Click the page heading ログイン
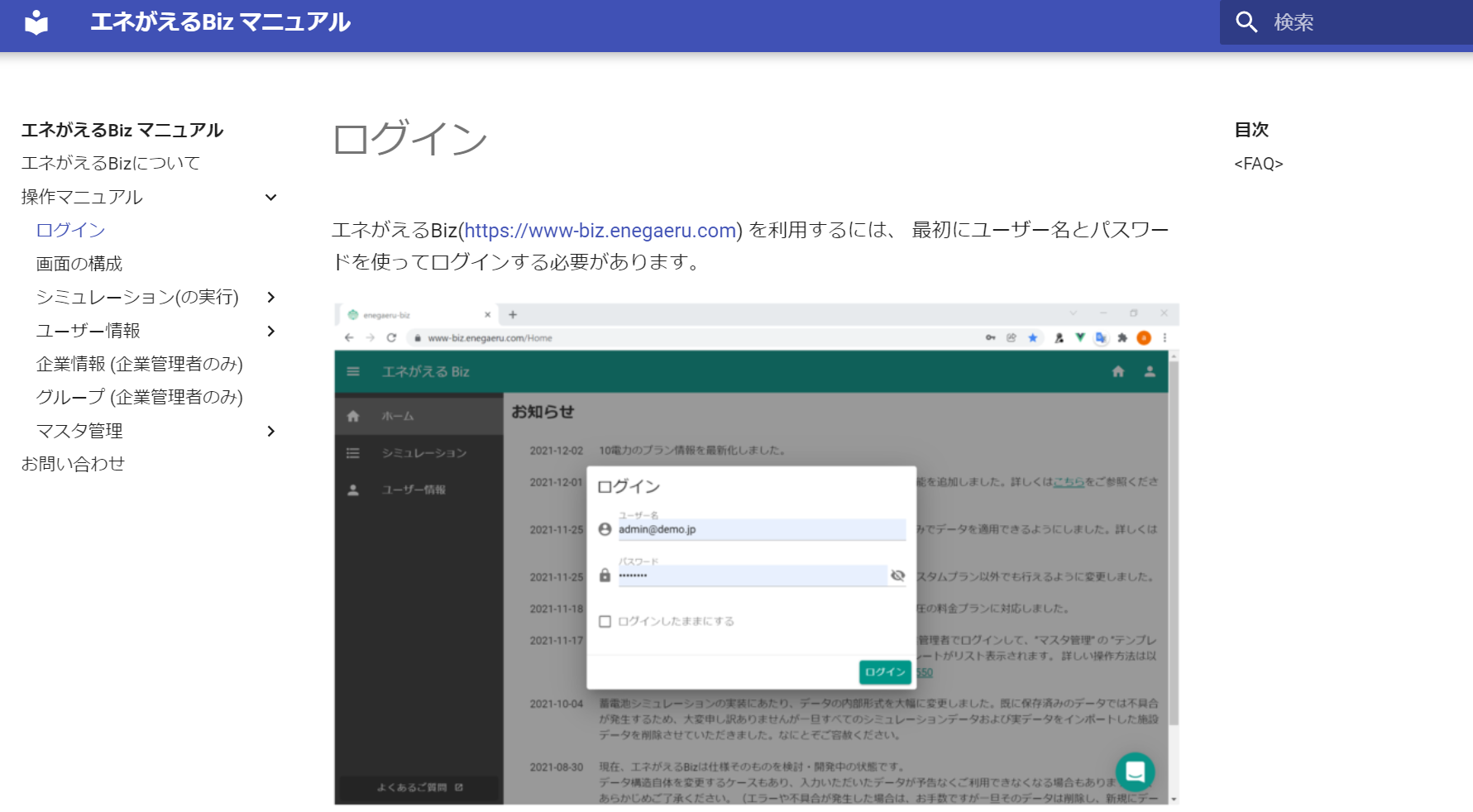Image resolution: width=1473 pixels, height=812 pixels. point(410,138)
